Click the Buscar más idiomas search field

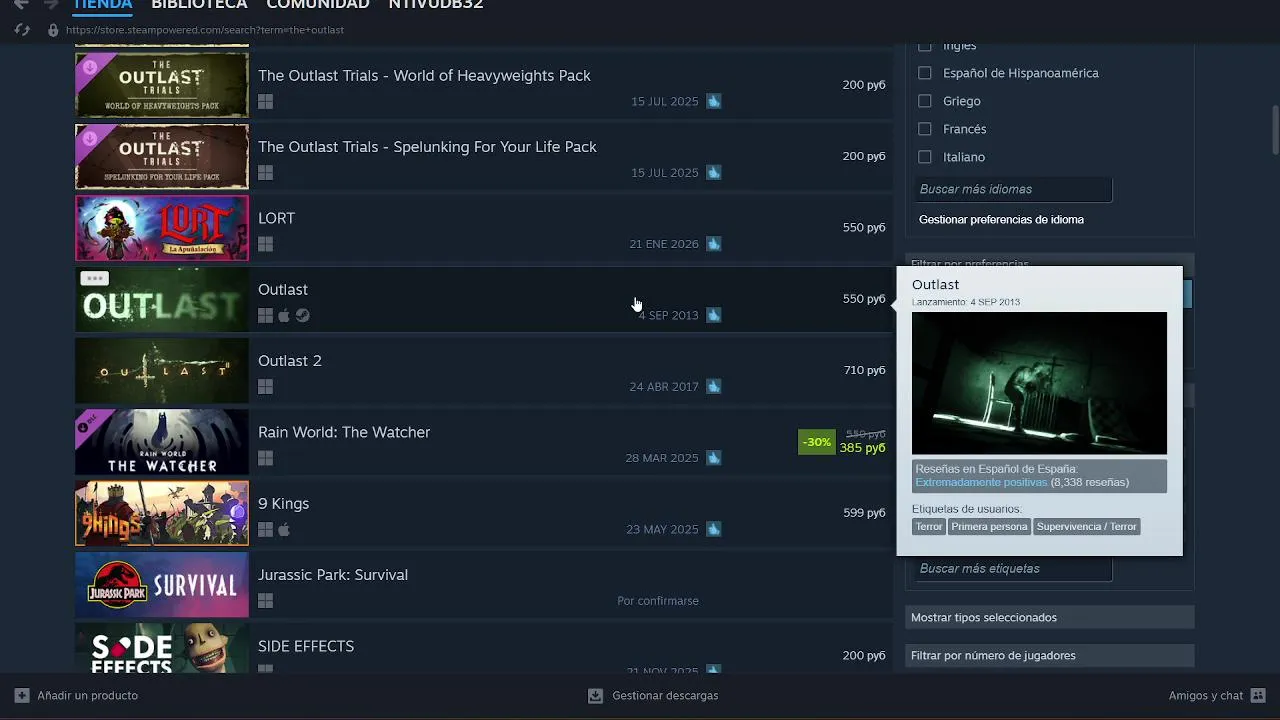point(1013,189)
